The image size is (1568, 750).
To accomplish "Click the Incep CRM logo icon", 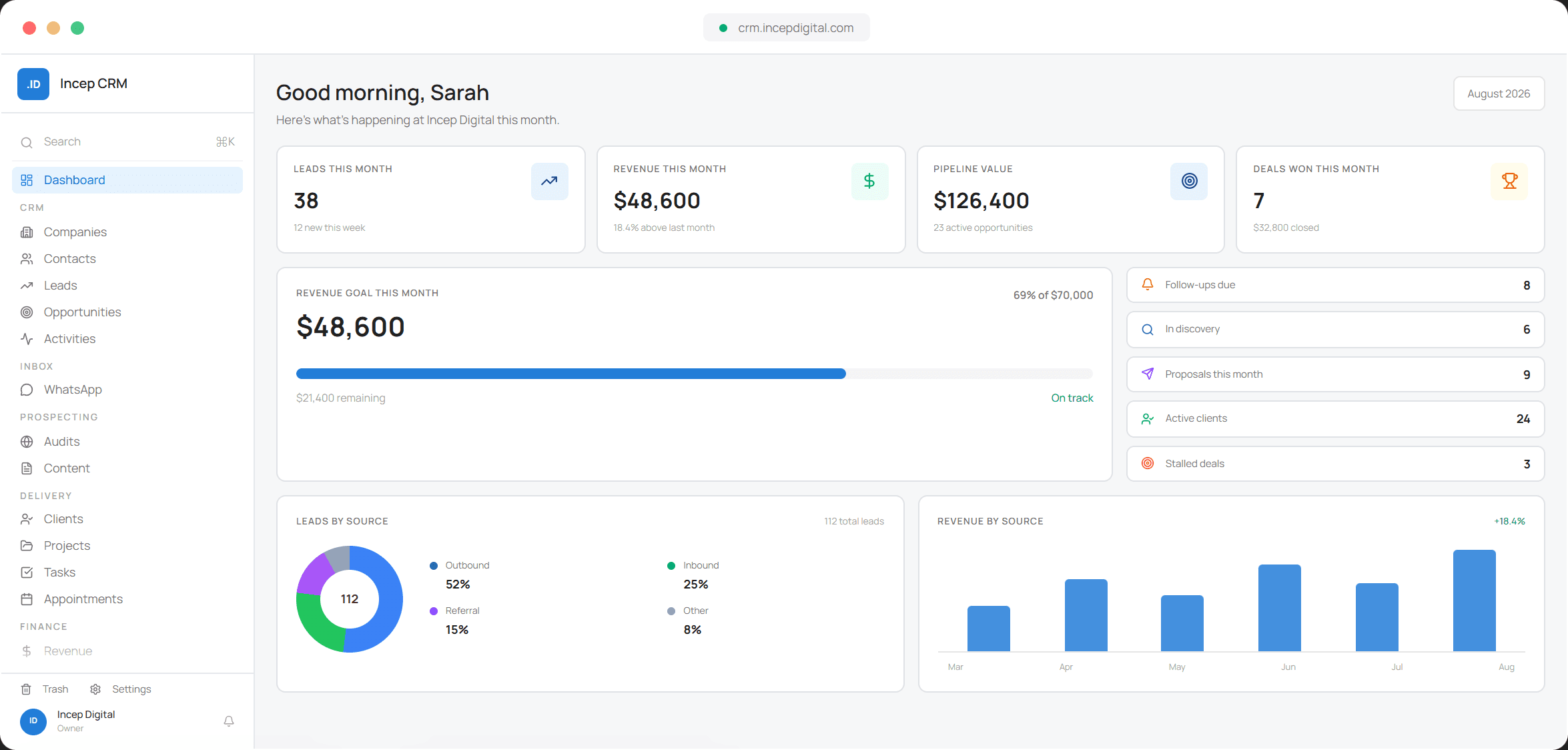I will [x=33, y=84].
